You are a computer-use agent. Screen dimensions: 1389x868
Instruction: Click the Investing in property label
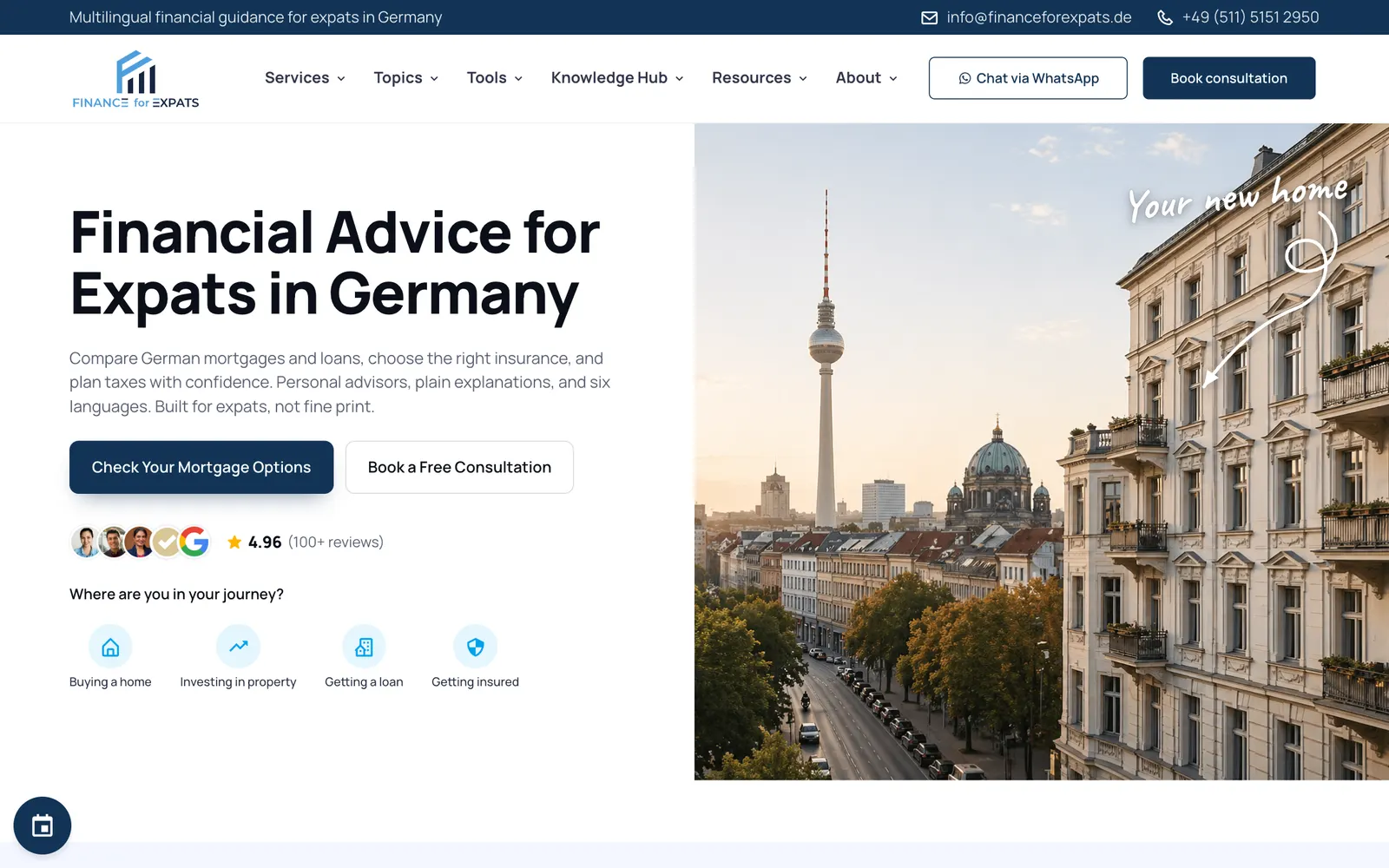pyautogui.click(x=238, y=682)
